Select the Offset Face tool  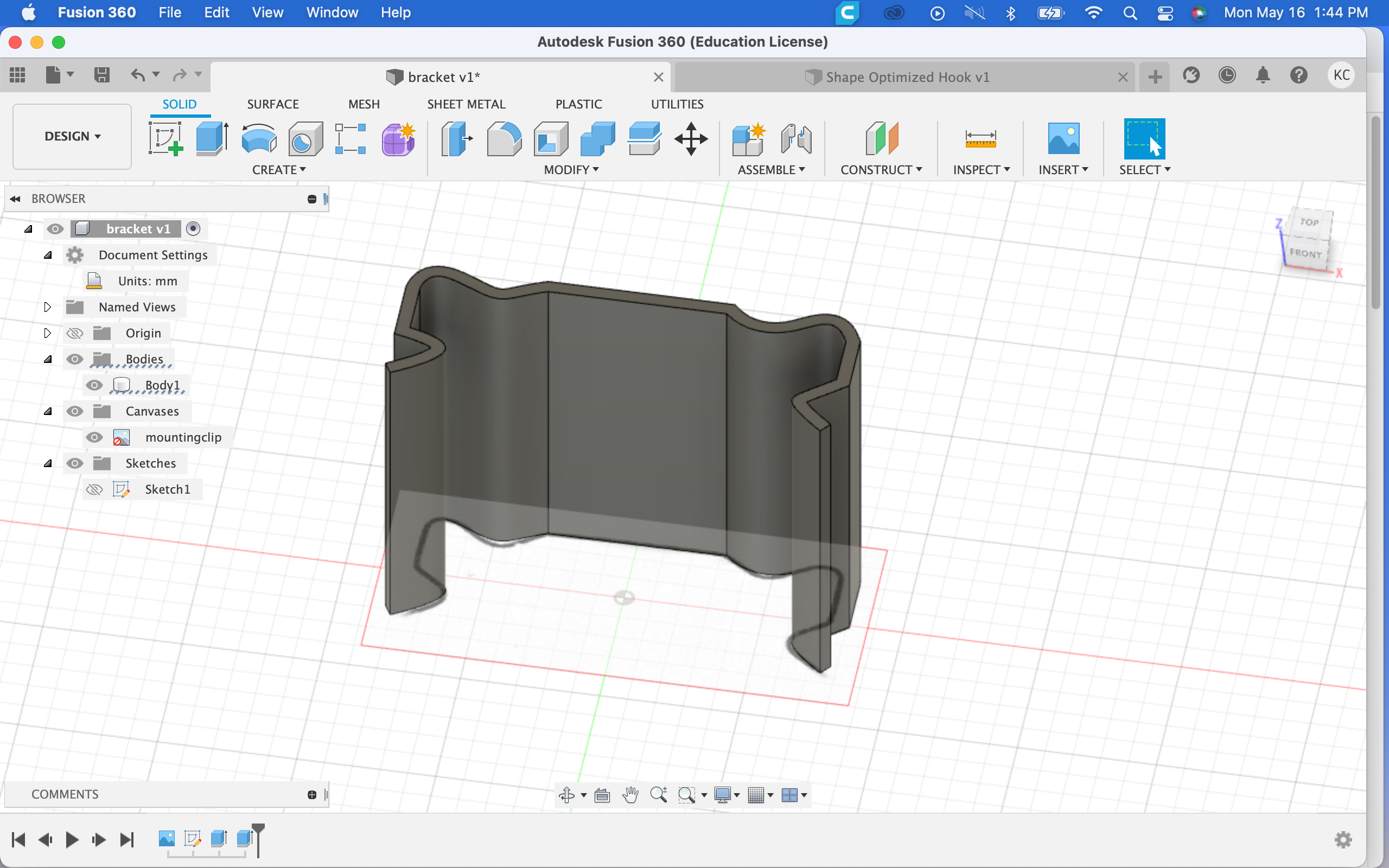pos(644,138)
